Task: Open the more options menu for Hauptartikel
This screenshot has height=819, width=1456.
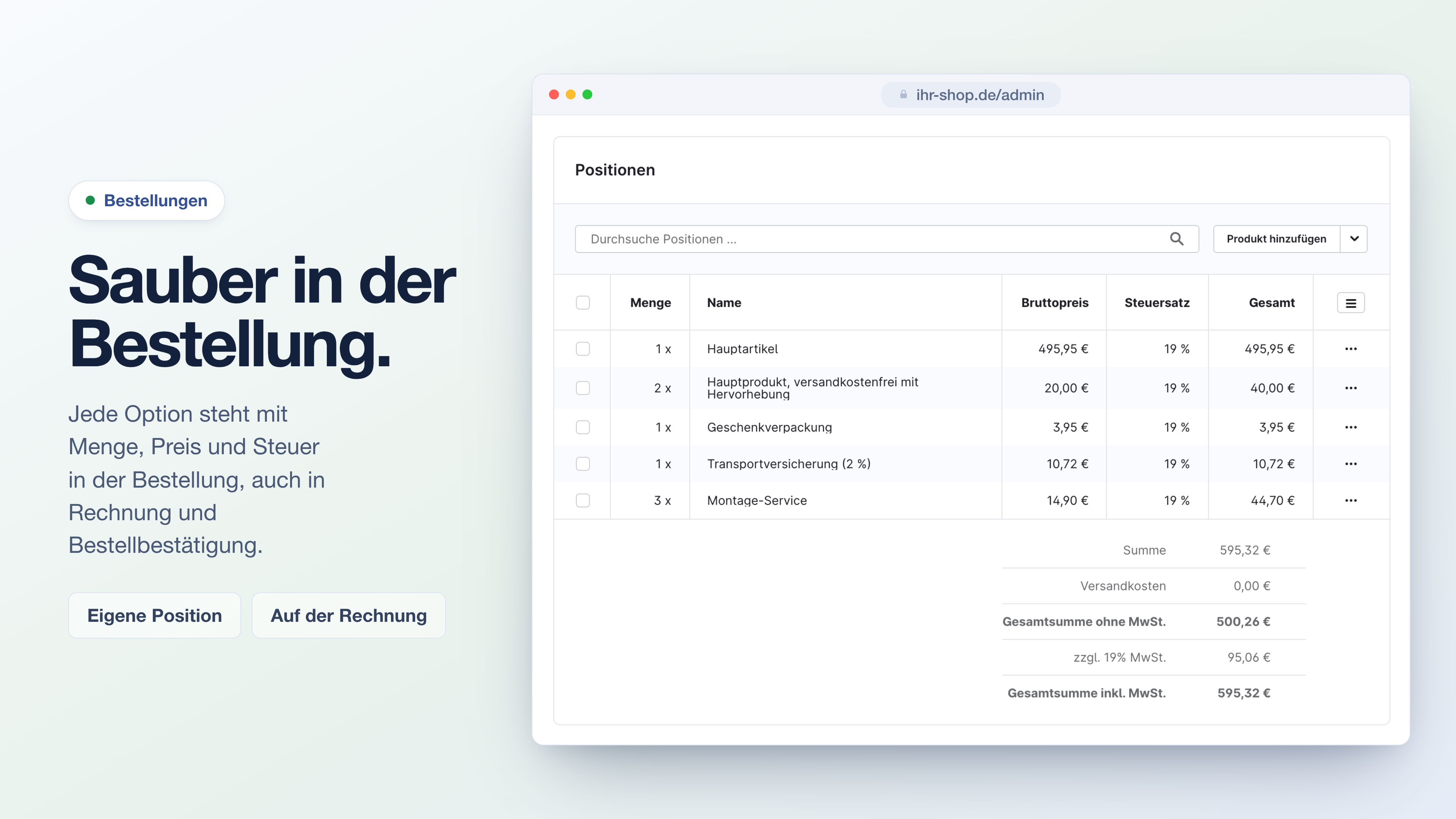Action: click(x=1350, y=349)
